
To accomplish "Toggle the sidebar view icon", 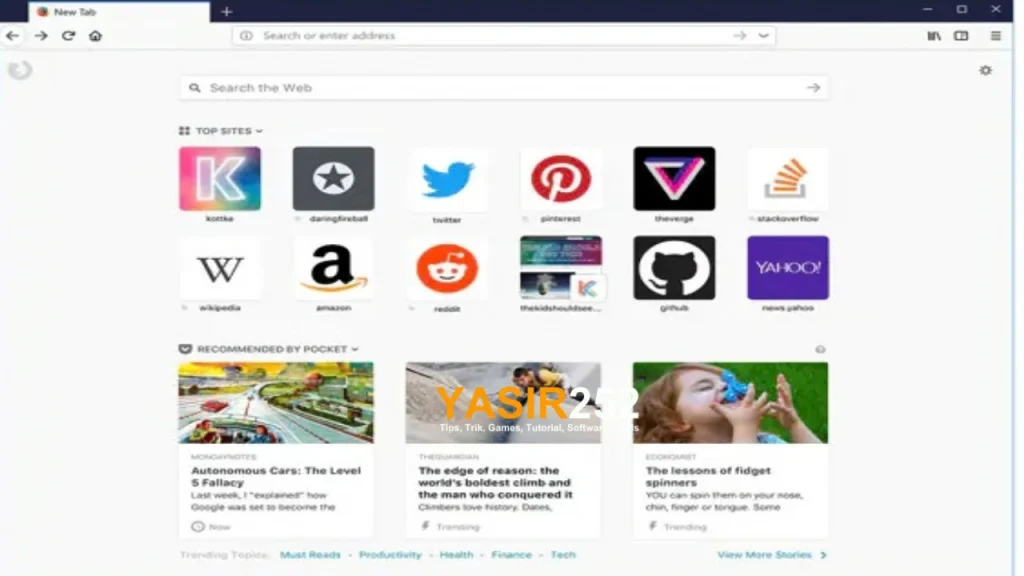I will [x=961, y=36].
